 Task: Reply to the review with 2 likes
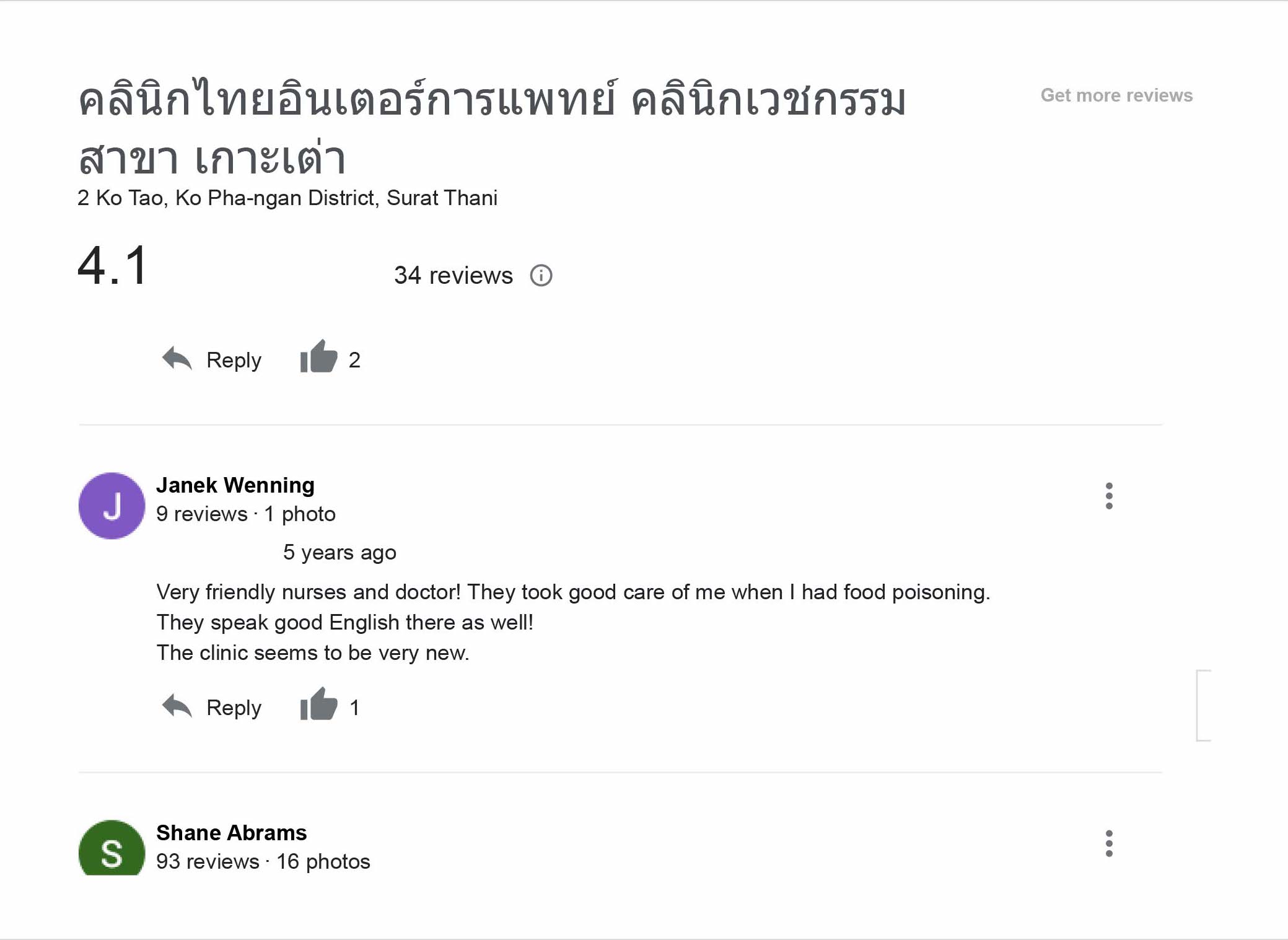(x=212, y=359)
